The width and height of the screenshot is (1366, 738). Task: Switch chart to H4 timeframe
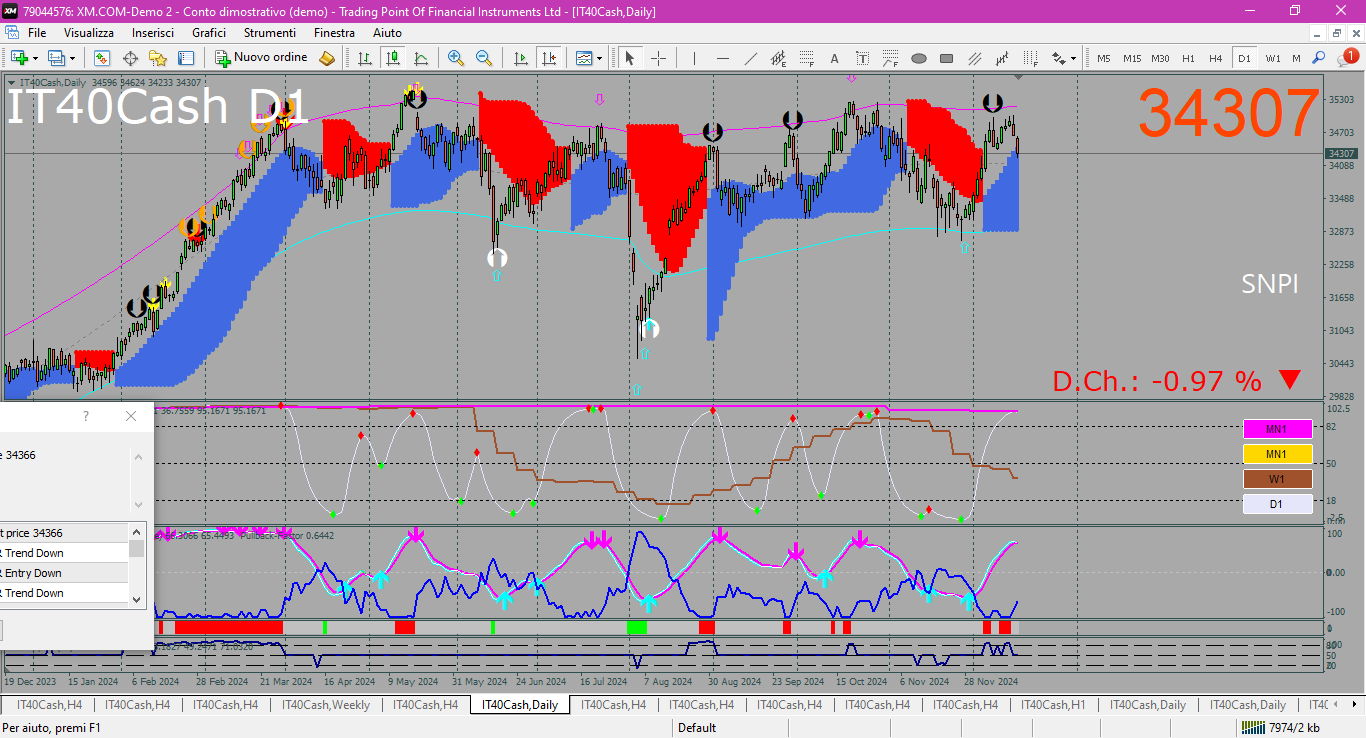click(x=1216, y=58)
